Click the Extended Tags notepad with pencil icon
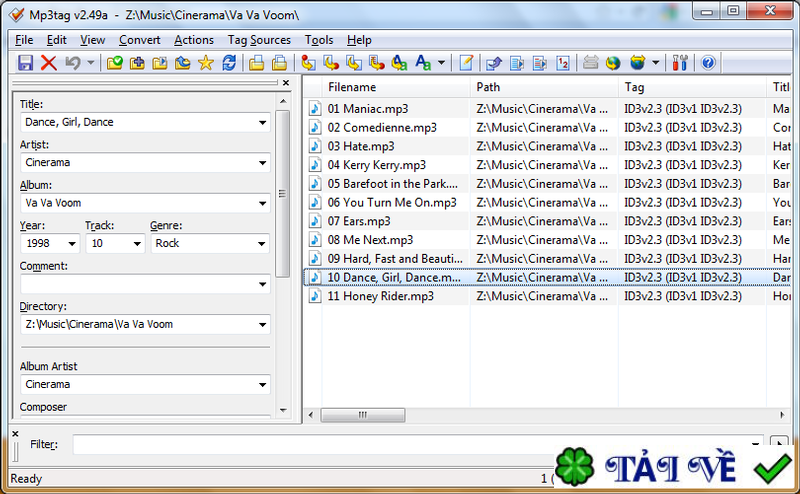This screenshot has height=494, width=800. [466, 63]
